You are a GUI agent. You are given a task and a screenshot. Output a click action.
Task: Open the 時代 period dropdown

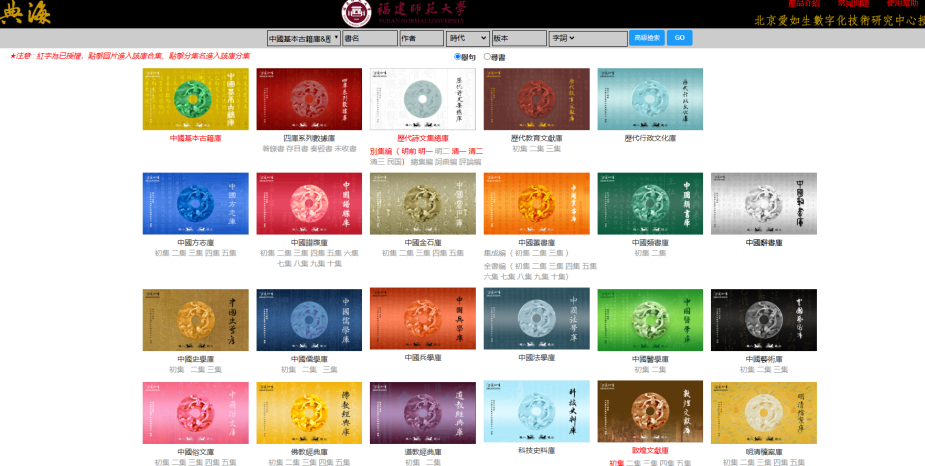pos(467,38)
